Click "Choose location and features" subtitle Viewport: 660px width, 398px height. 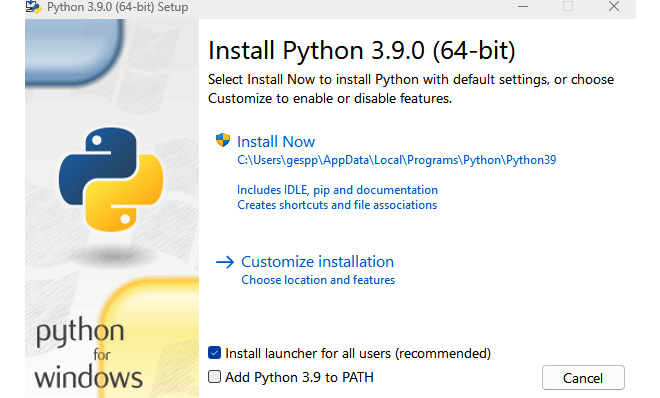click(x=318, y=280)
